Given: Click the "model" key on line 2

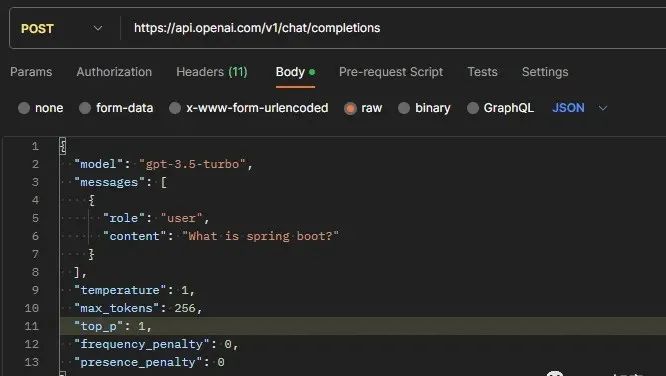Looking at the screenshot, I should pyautogui.click(x=99, y=164).
